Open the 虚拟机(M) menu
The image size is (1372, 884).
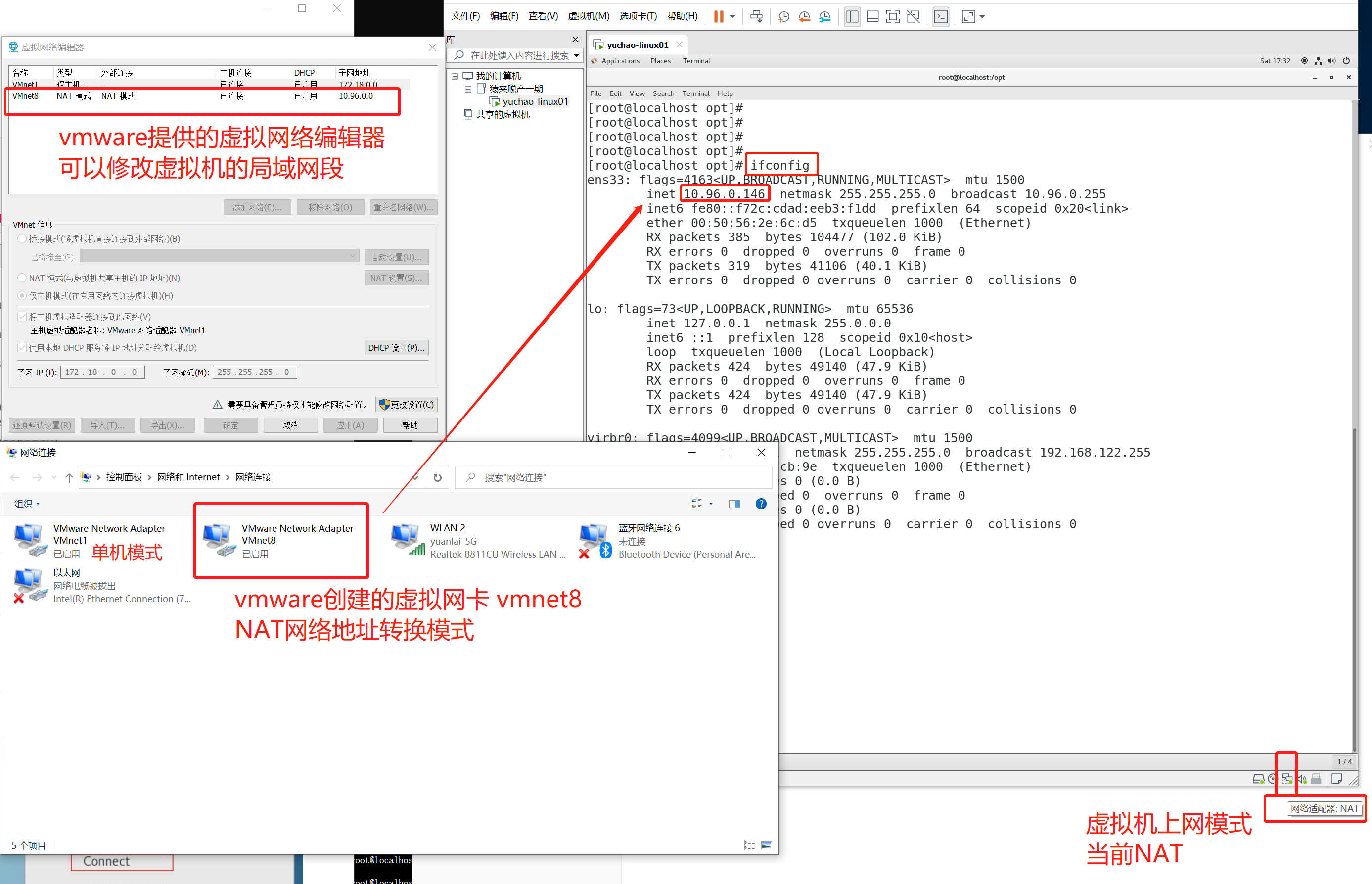coord(588,16)
